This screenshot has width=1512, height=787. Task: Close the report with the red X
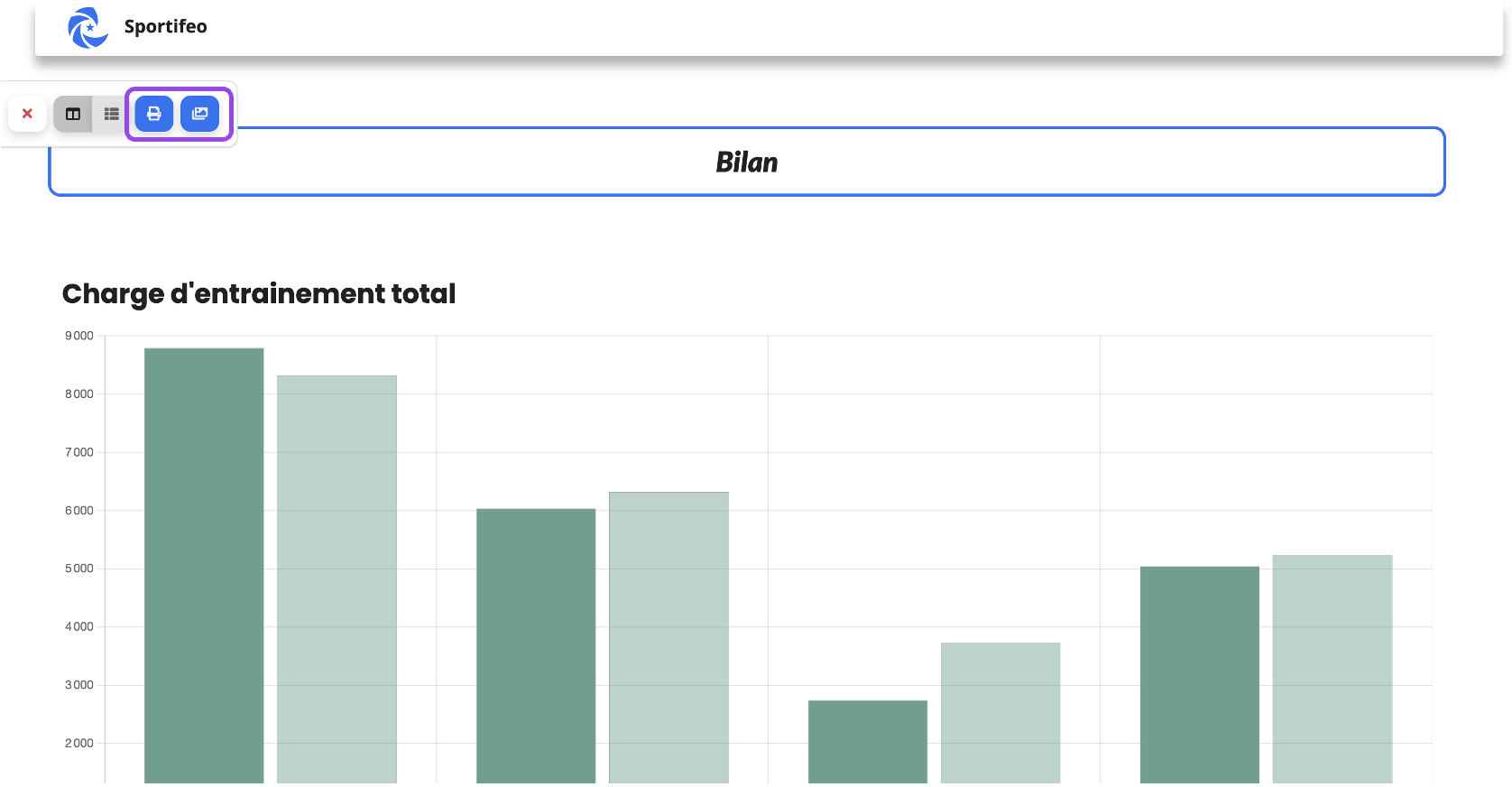[x=27, y=114]
